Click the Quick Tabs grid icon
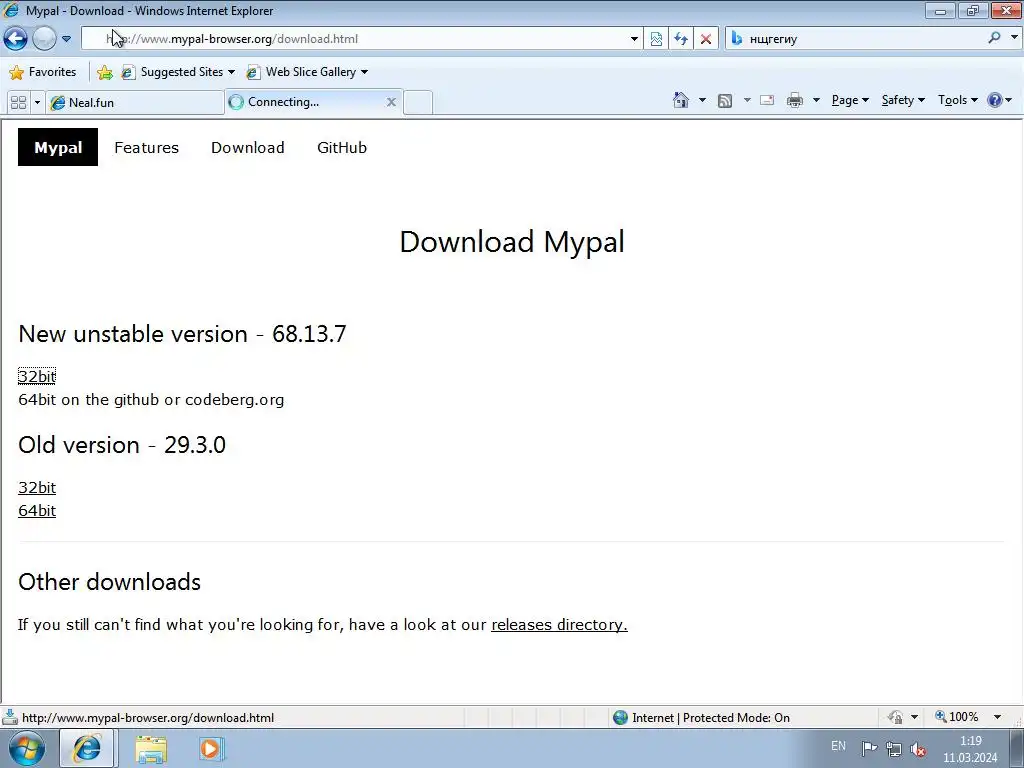 pyautogui.click(x=18, y=103)
